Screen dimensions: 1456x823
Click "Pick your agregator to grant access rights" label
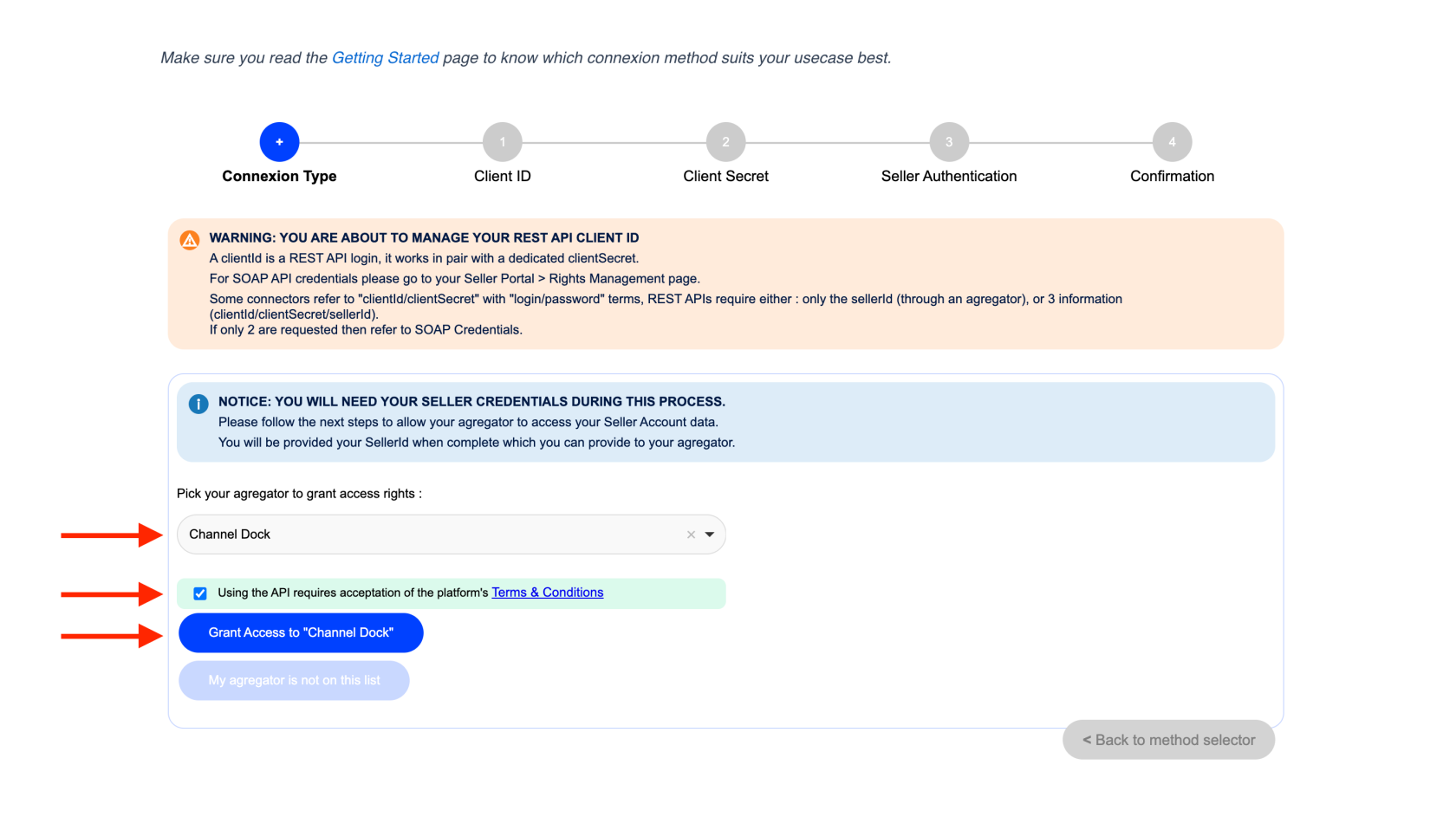(x=299, y=494)
